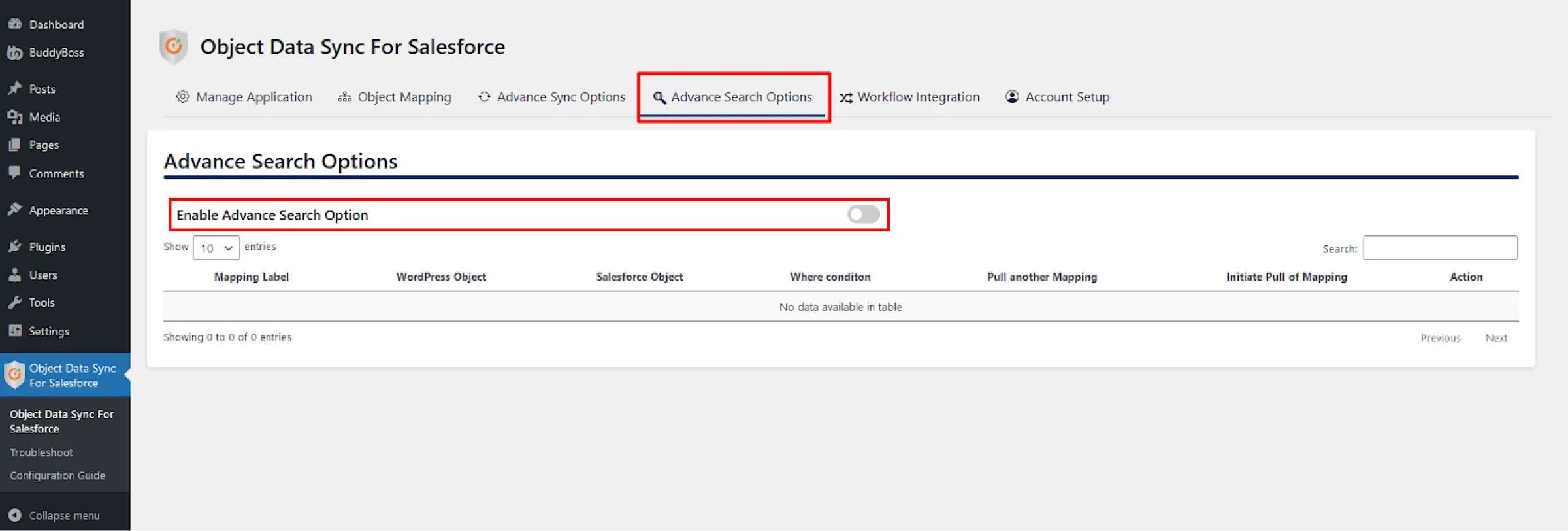This screenshot has width=1568, height=531.
Task: Click 'Showing 0 to 0 of 0 entries' text
Action: [227, 337]
